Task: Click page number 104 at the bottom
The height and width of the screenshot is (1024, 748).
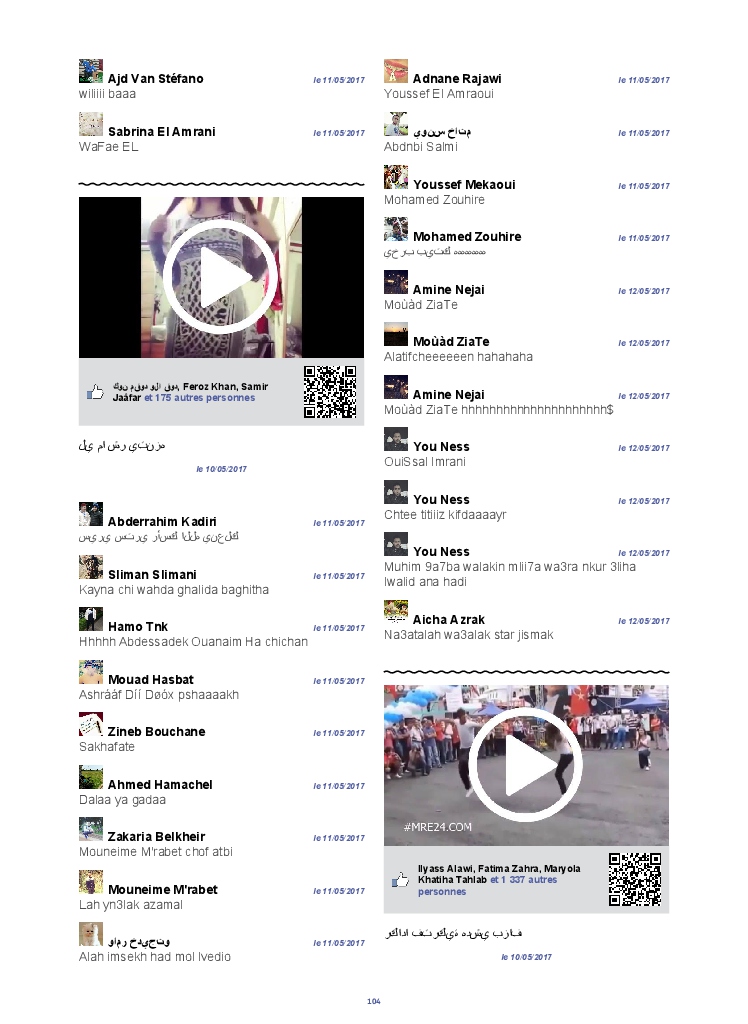Action: click(x=374, y=1001)
